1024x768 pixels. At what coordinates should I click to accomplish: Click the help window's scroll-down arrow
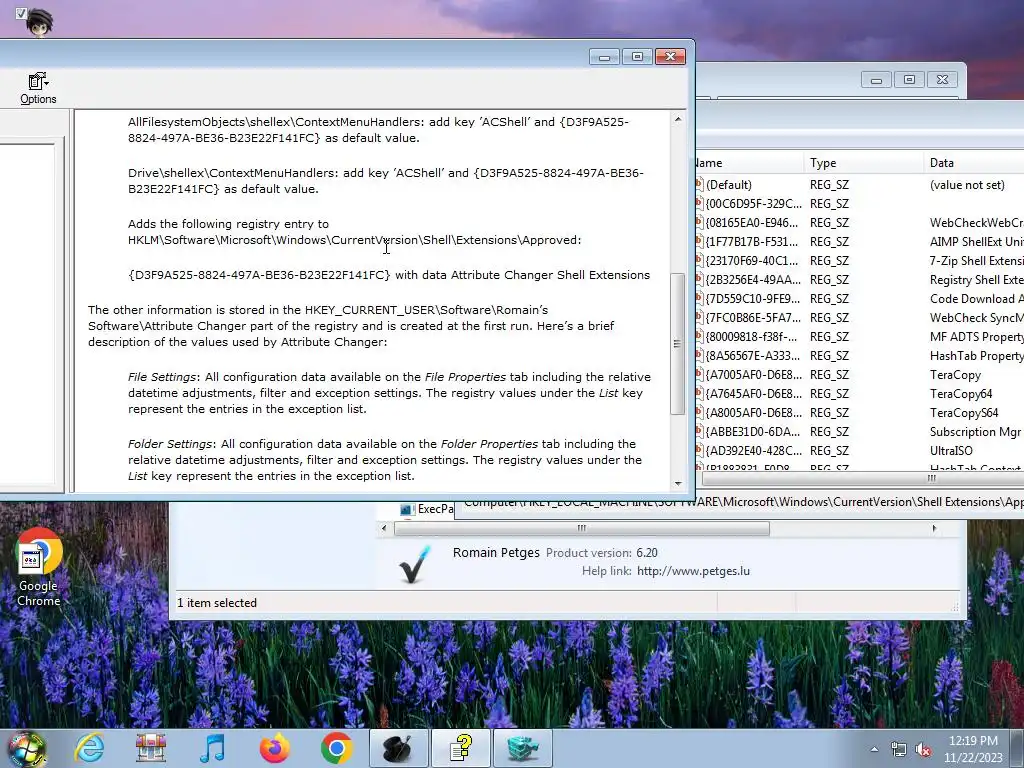pos(678,483)
